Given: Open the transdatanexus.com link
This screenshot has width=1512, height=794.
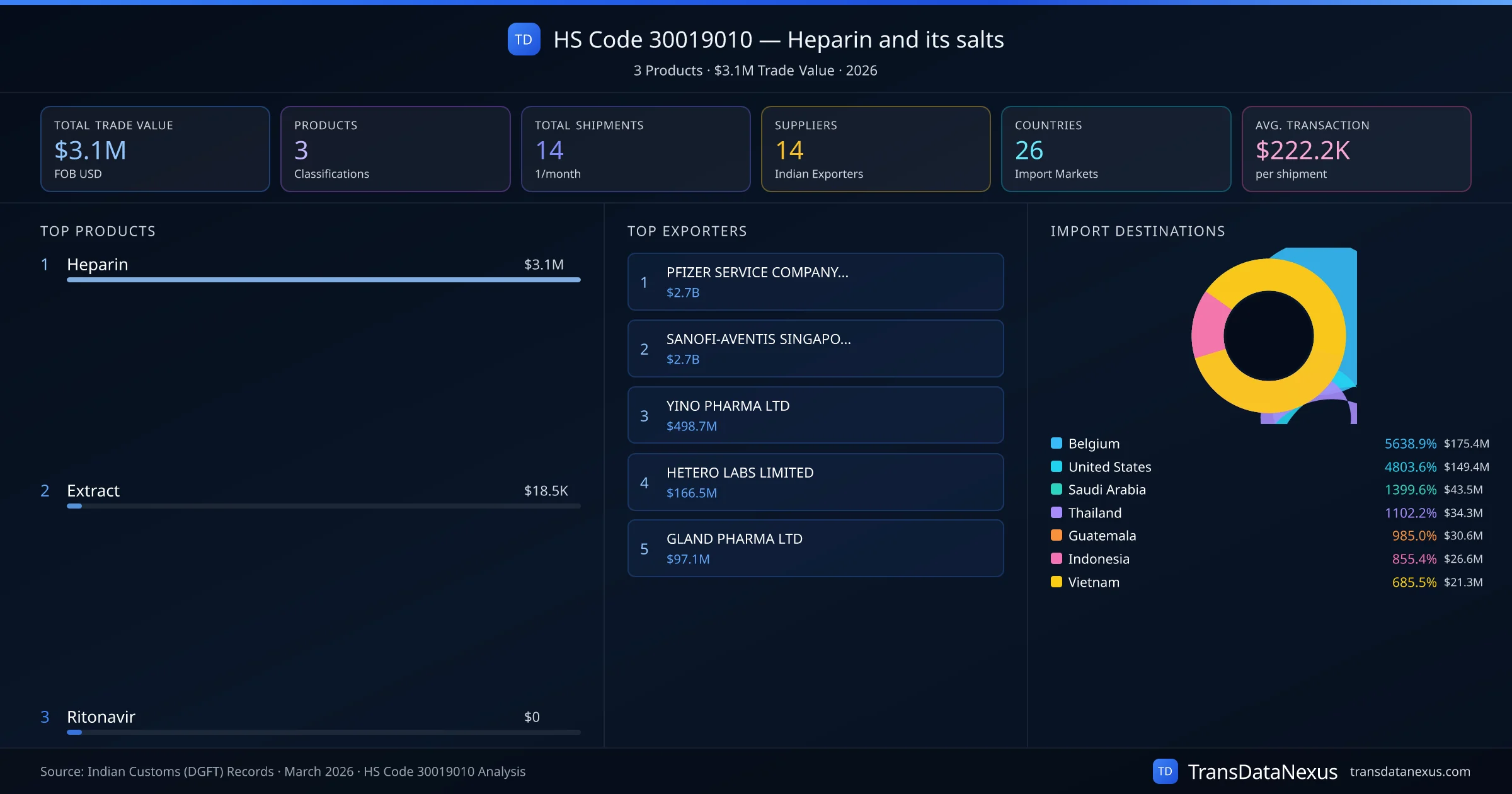Looking at the screenshot, I should pos(1410,771).
